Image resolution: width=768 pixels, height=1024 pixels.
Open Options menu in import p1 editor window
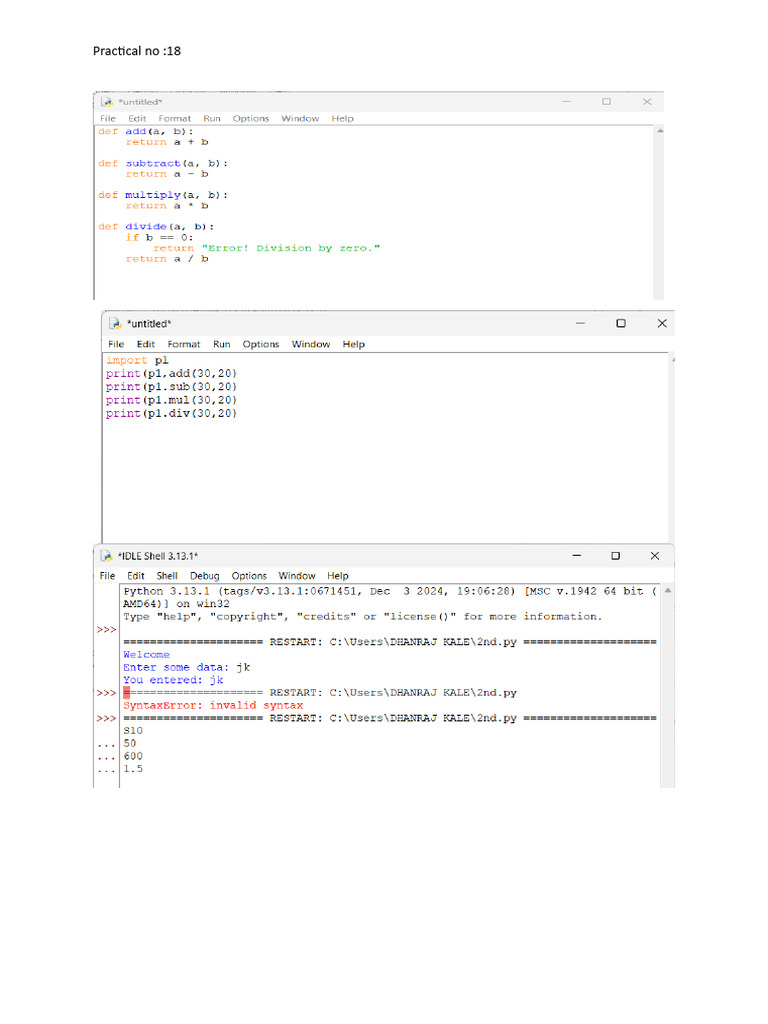point(261,344)
